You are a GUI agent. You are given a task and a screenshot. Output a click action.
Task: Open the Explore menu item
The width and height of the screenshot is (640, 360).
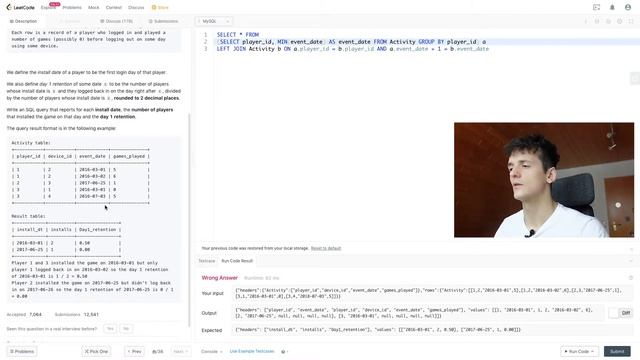click(x=48, y=7)
